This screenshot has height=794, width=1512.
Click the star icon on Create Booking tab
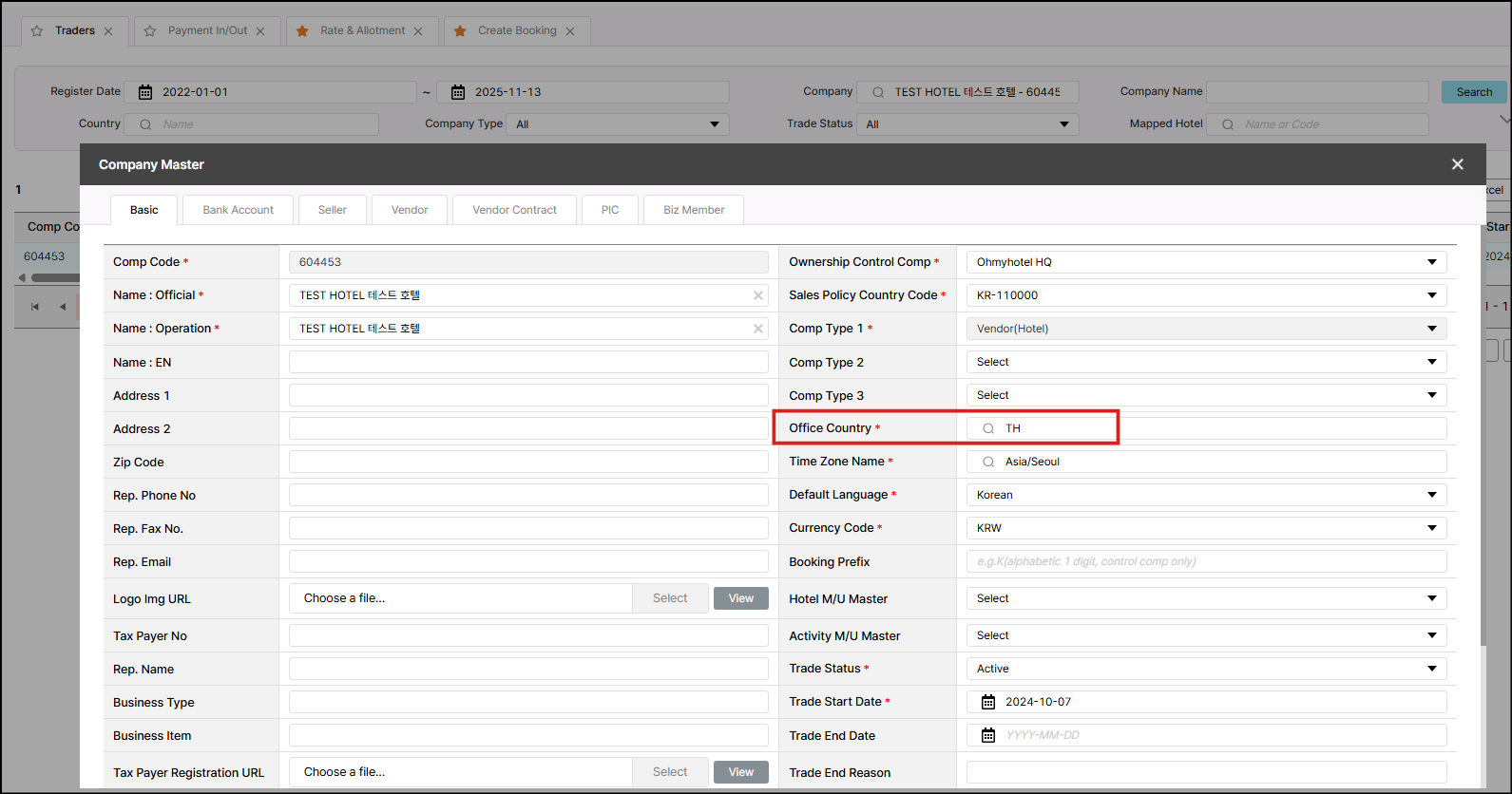[x=460, y=31]
